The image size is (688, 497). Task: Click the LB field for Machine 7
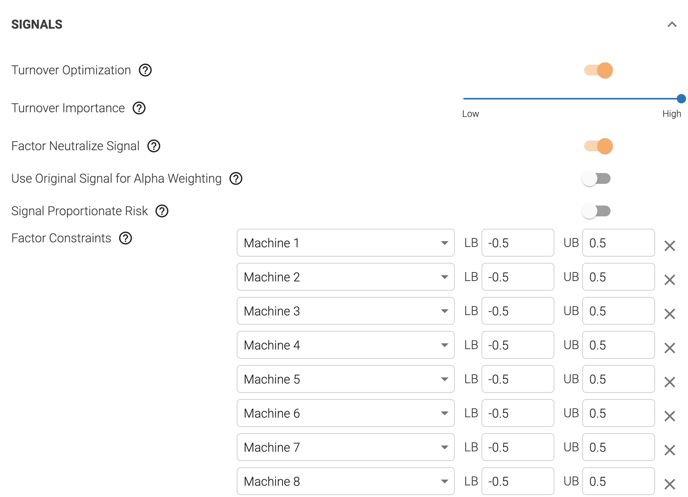[518, 447]
